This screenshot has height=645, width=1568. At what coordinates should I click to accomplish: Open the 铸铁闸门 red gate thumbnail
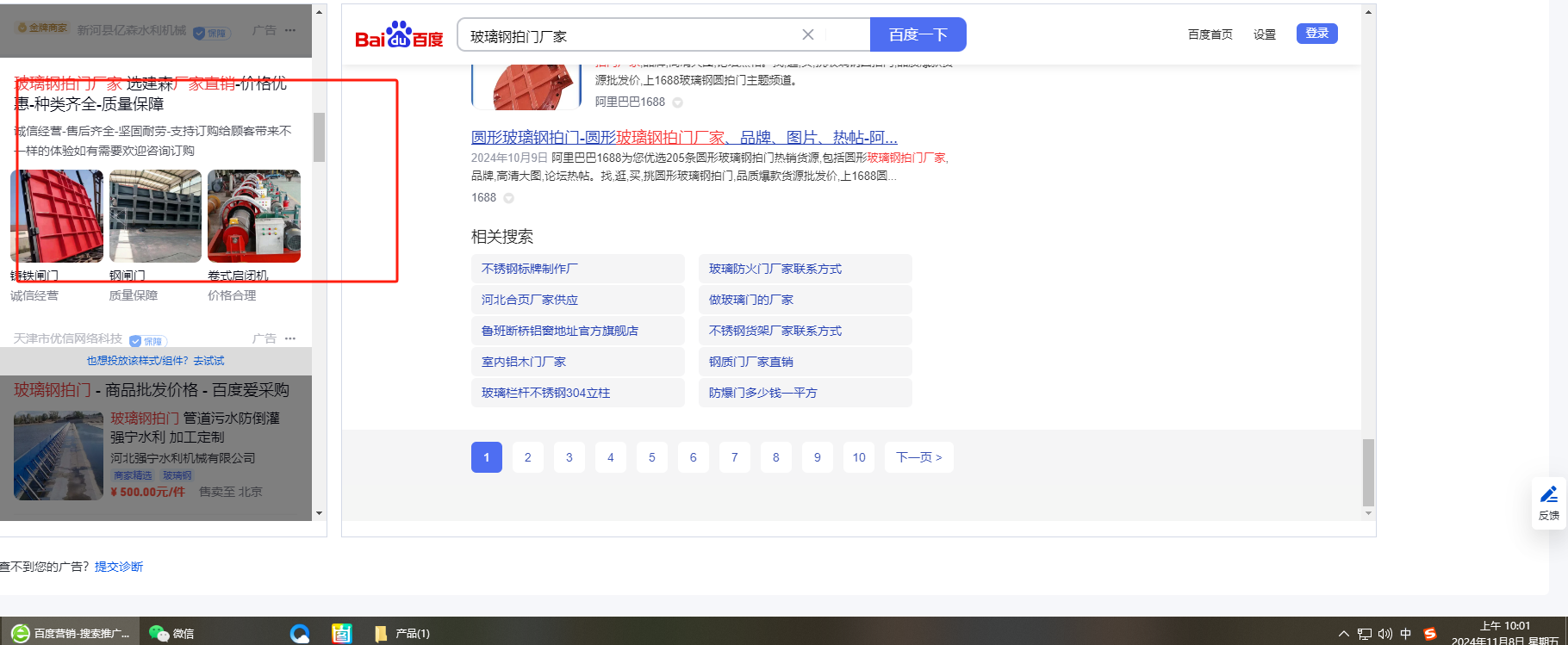[x=57, y=216]
